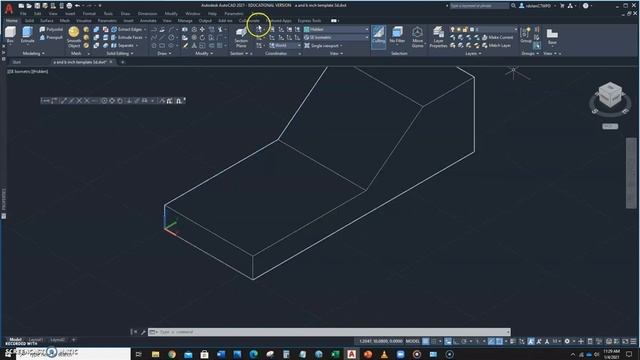Switch to the Solid ribbon tab
Image resolution: width=640 pixels, height=360 pixels.
(29, 20)
